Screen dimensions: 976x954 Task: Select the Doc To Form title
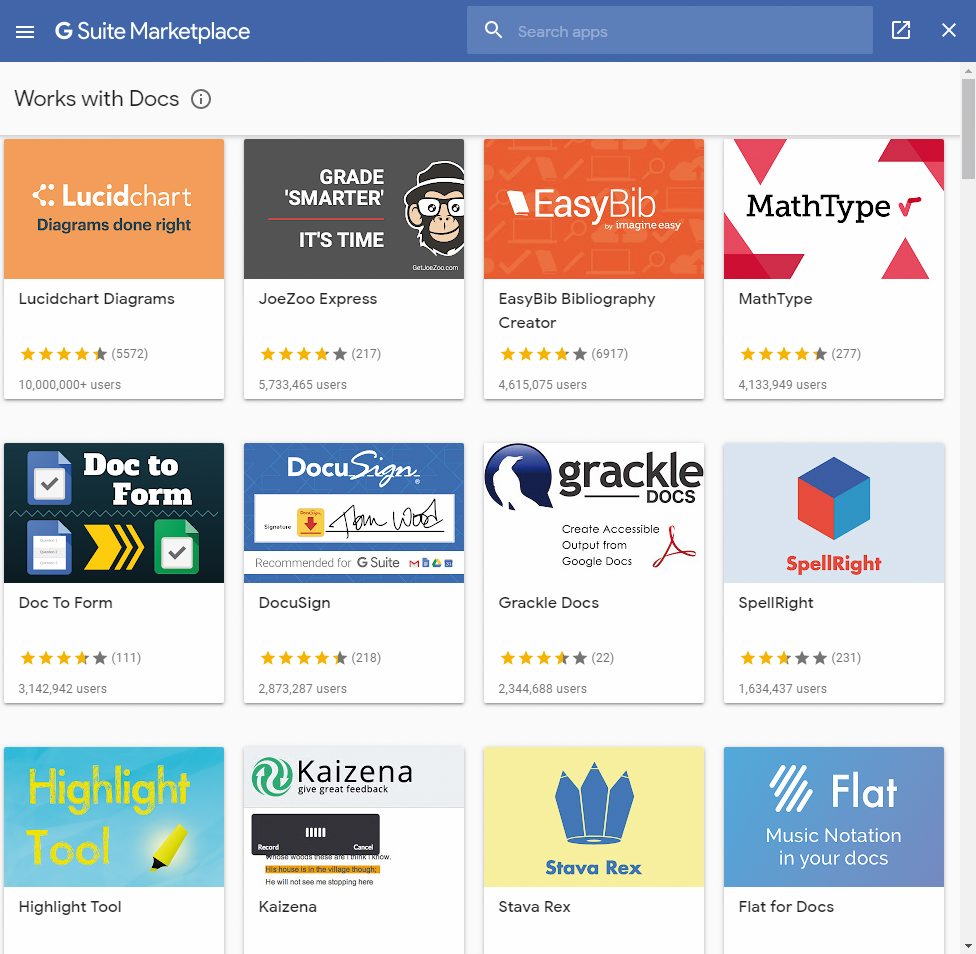pyautogui.click(x=65, y=602)
